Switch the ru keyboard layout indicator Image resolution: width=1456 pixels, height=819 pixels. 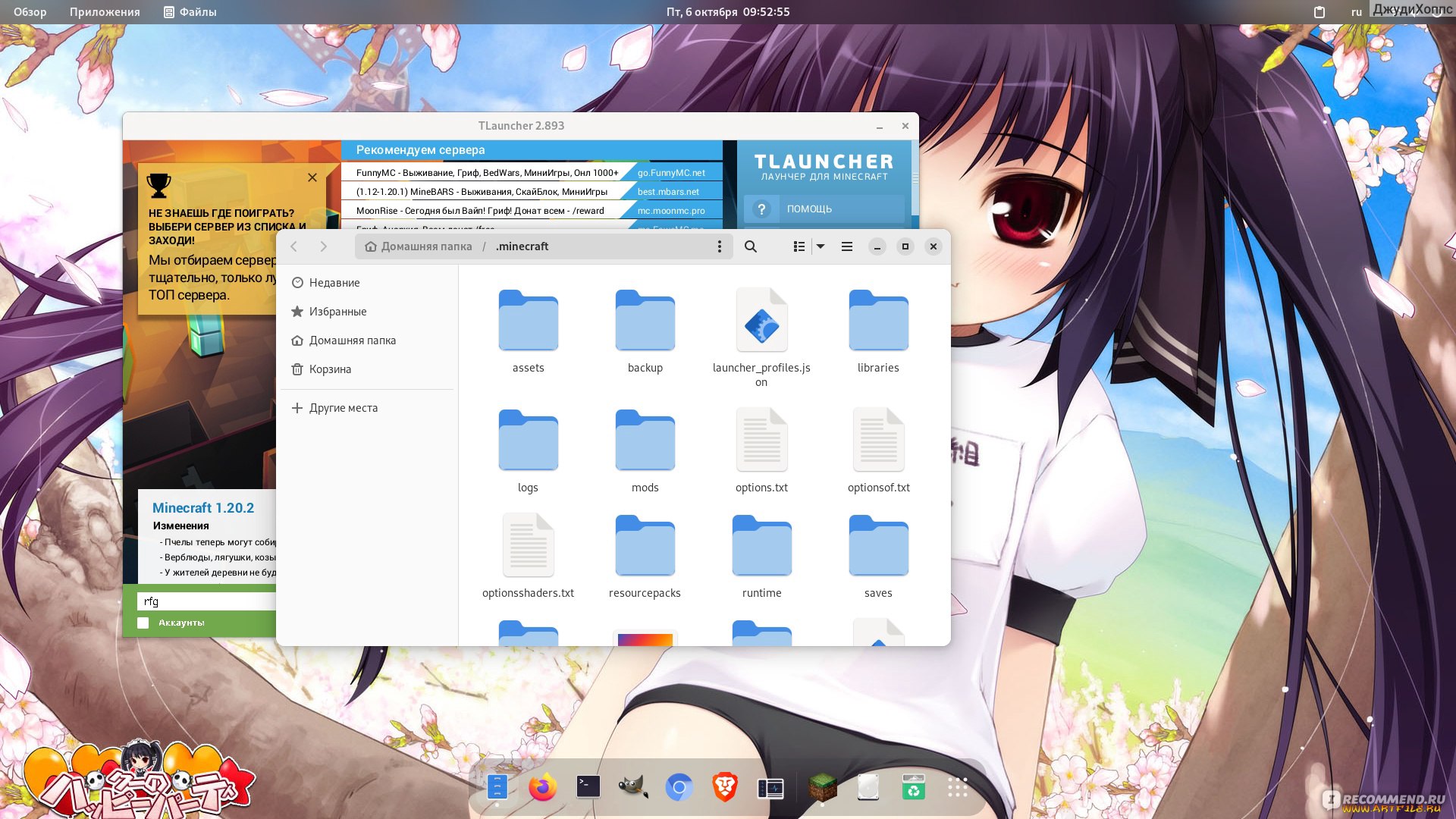1357,12
